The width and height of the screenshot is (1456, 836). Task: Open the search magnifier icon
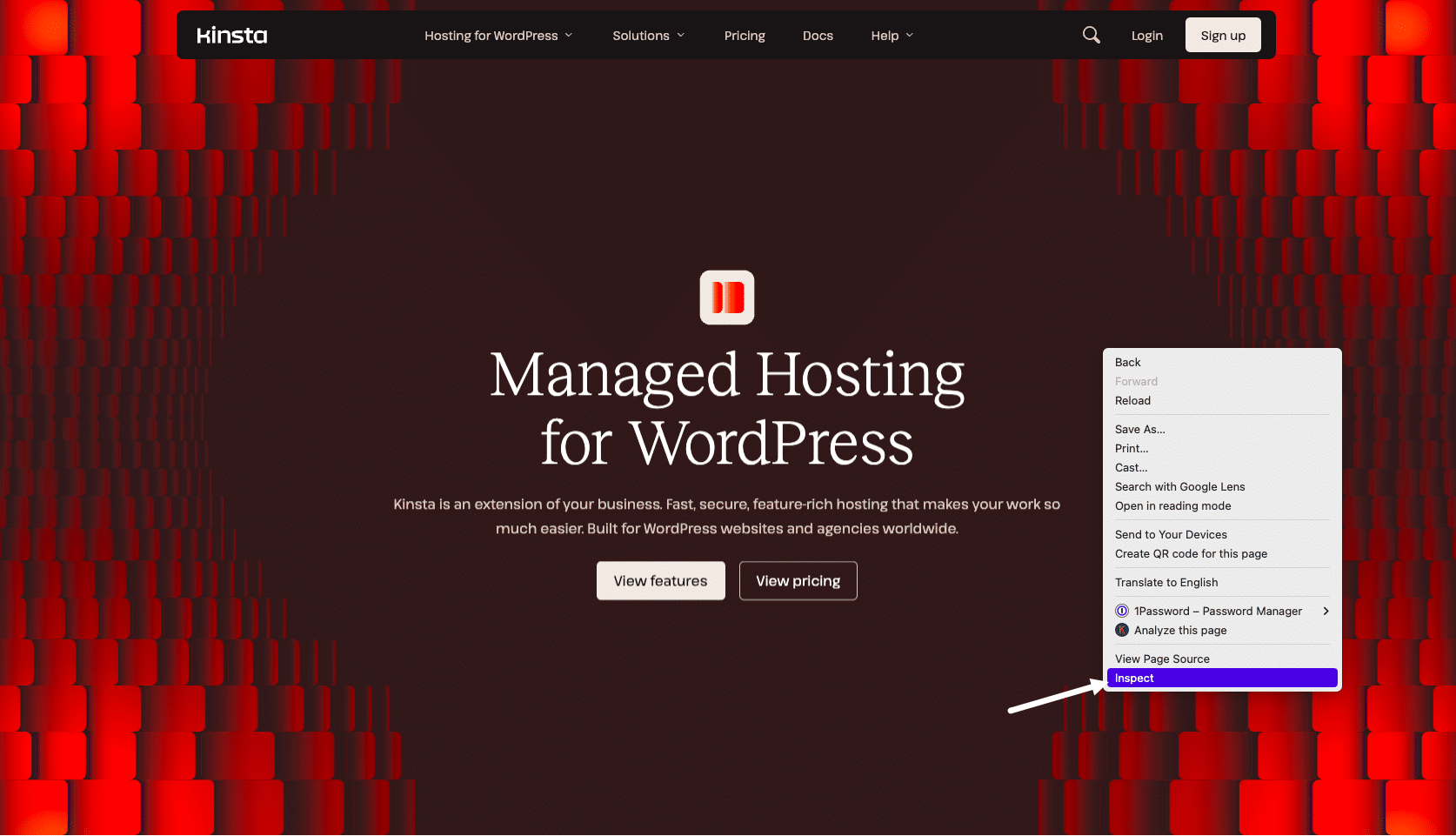(1091, 35)
